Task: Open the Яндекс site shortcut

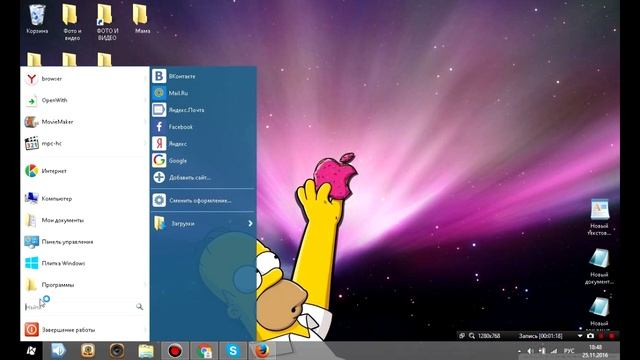Action: [203, 144]
